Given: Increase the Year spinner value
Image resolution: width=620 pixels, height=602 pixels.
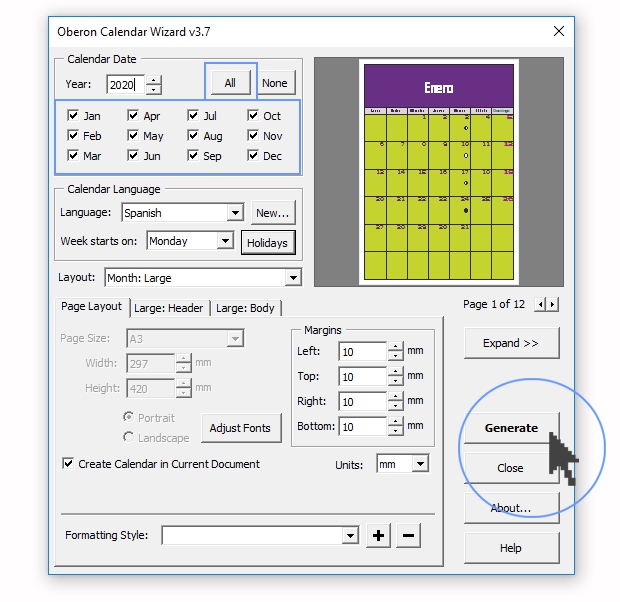Looking at the screenshot, I should pyautogui.click(x=154, y=80).
